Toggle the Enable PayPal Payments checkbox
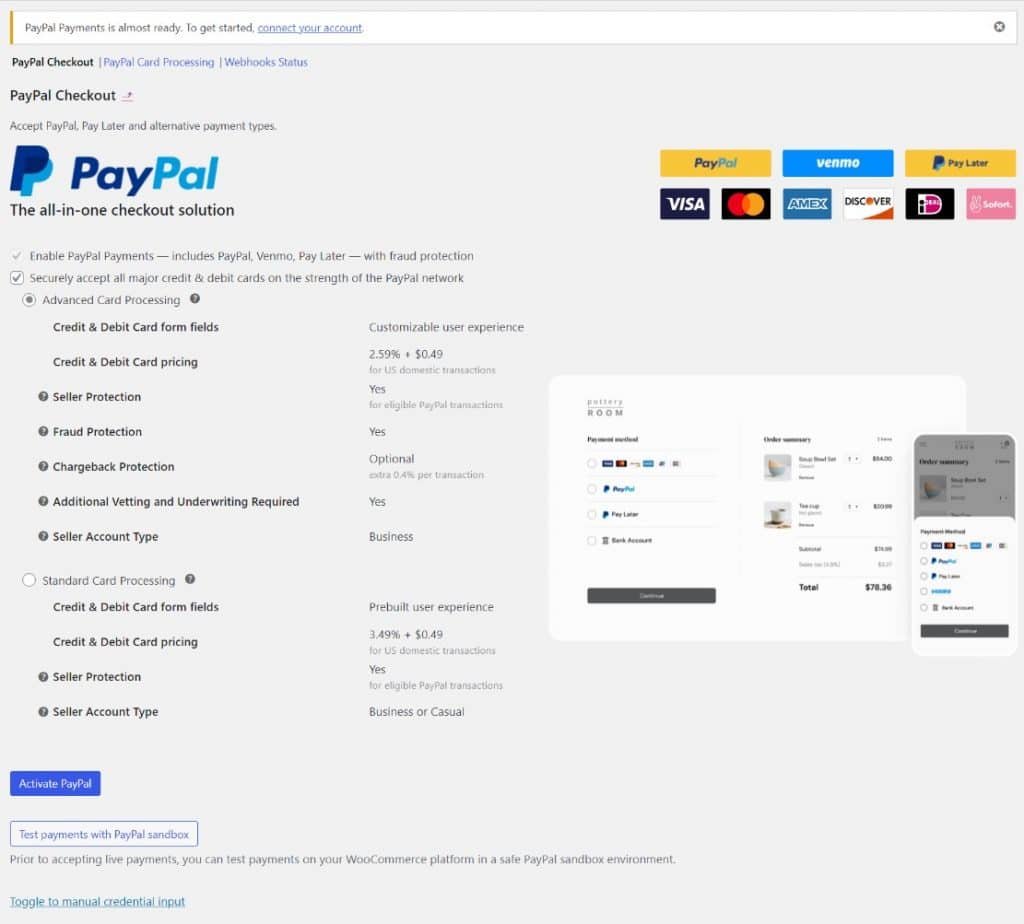Viewport: 1024px width, 924px height. click(17, 255)
